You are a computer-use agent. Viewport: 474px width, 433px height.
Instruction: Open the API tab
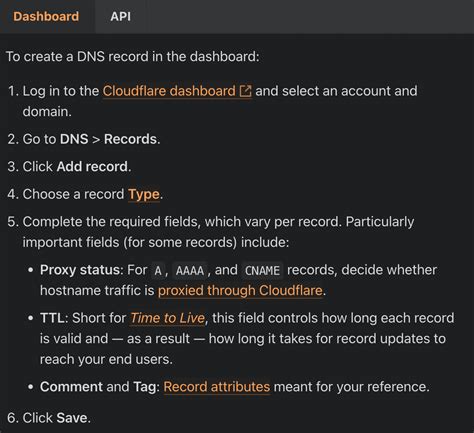[x=120, y=16]
